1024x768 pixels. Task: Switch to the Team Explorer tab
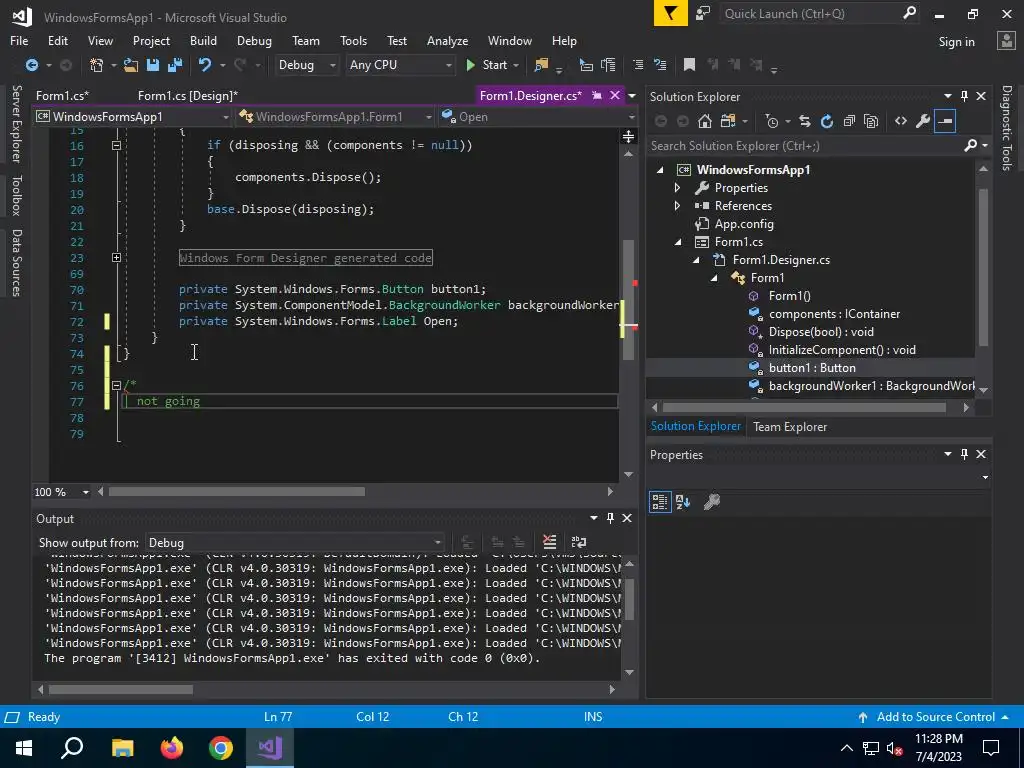(790, 427)
